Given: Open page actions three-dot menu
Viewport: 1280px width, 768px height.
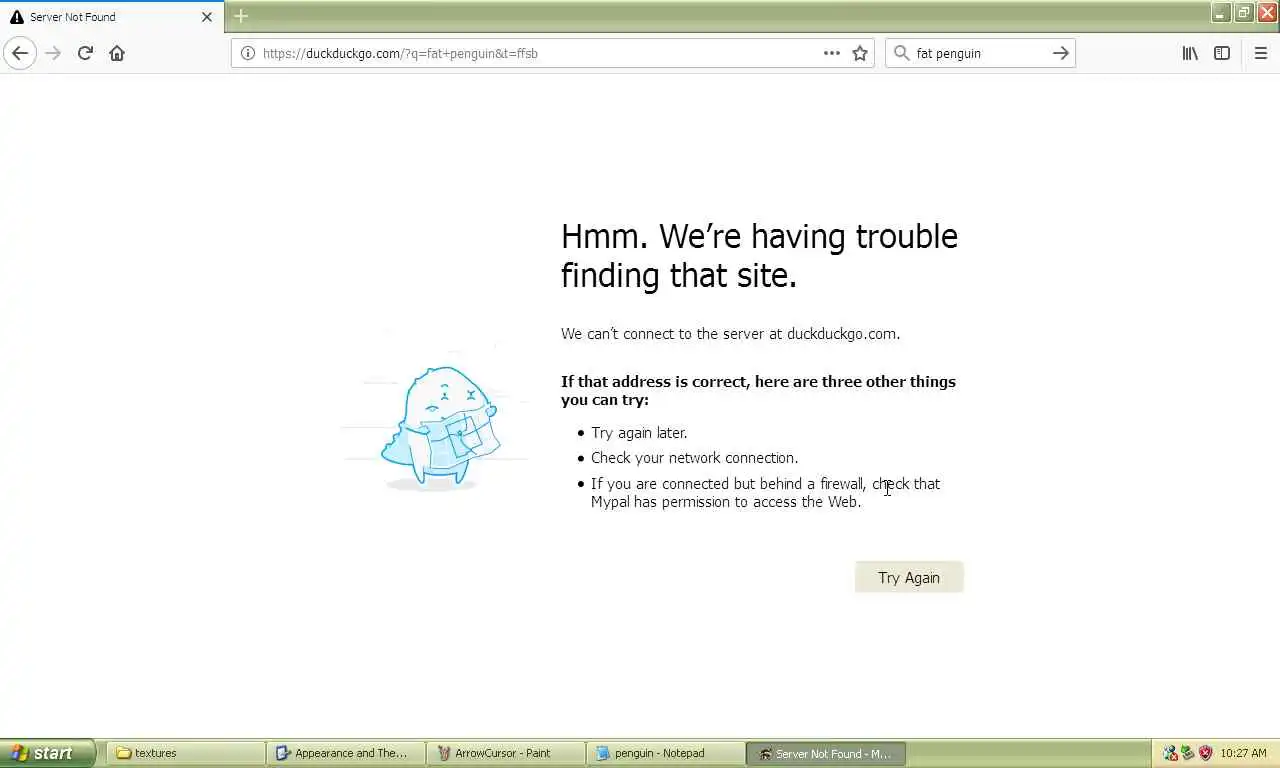Looking at the screenshot, I should [832, 53].
